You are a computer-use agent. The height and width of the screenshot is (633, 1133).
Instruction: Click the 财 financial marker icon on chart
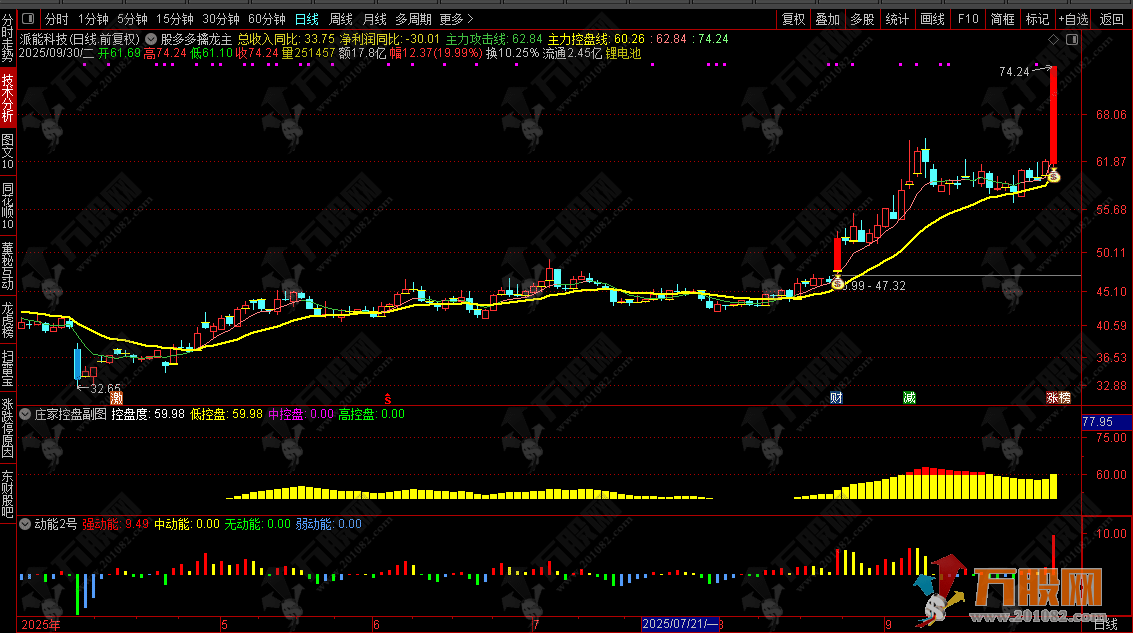(x=836, y=397)
